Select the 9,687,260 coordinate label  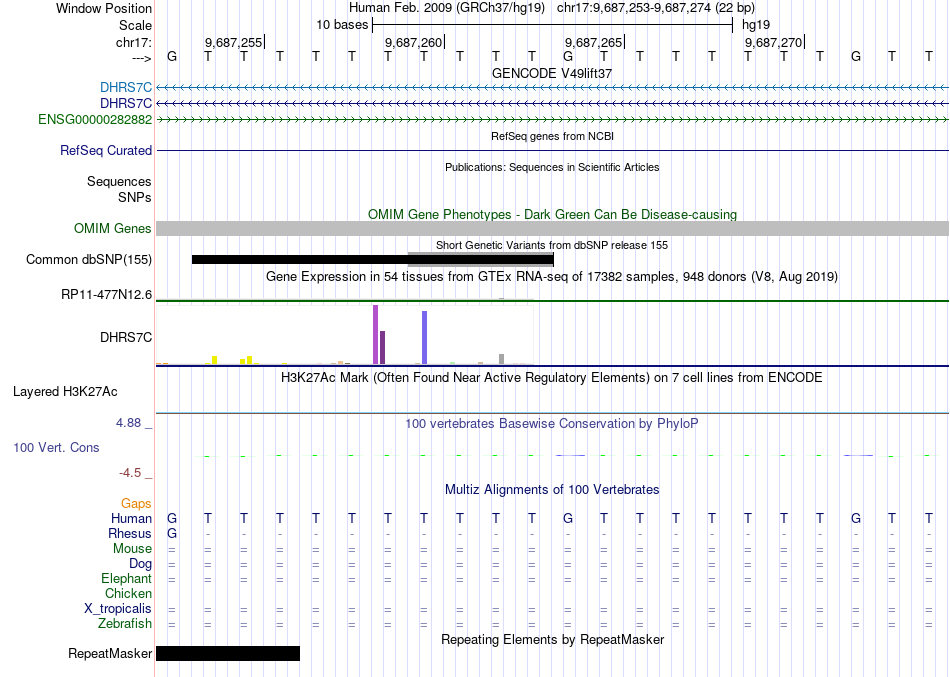tap(413, 42)
